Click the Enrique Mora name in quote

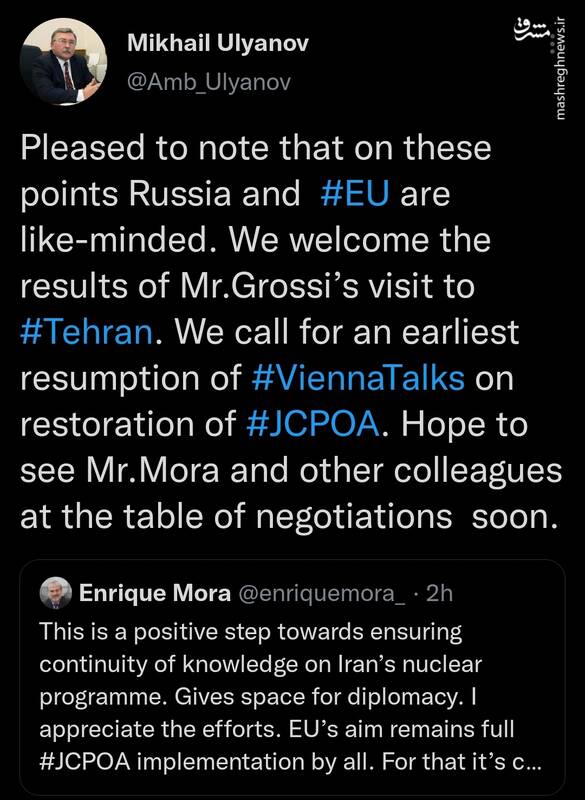[155, 593]
